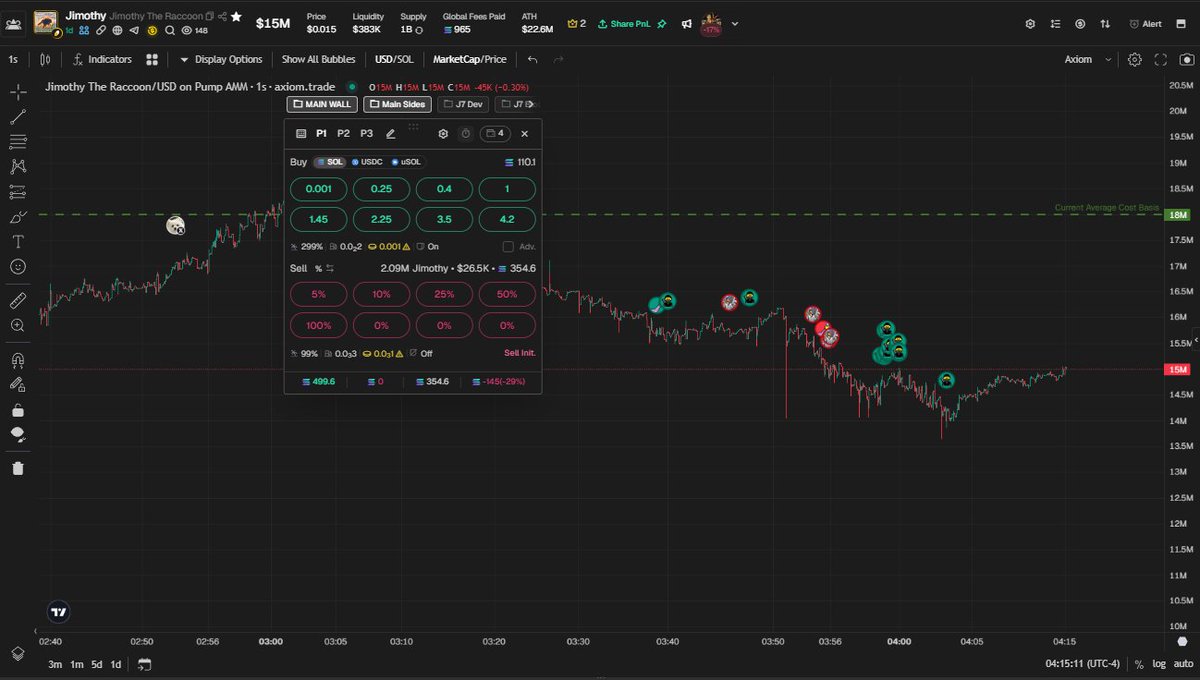1200x680 pixels.
Task: Toggle log scale on the price axis
Action: (1158, 664)
